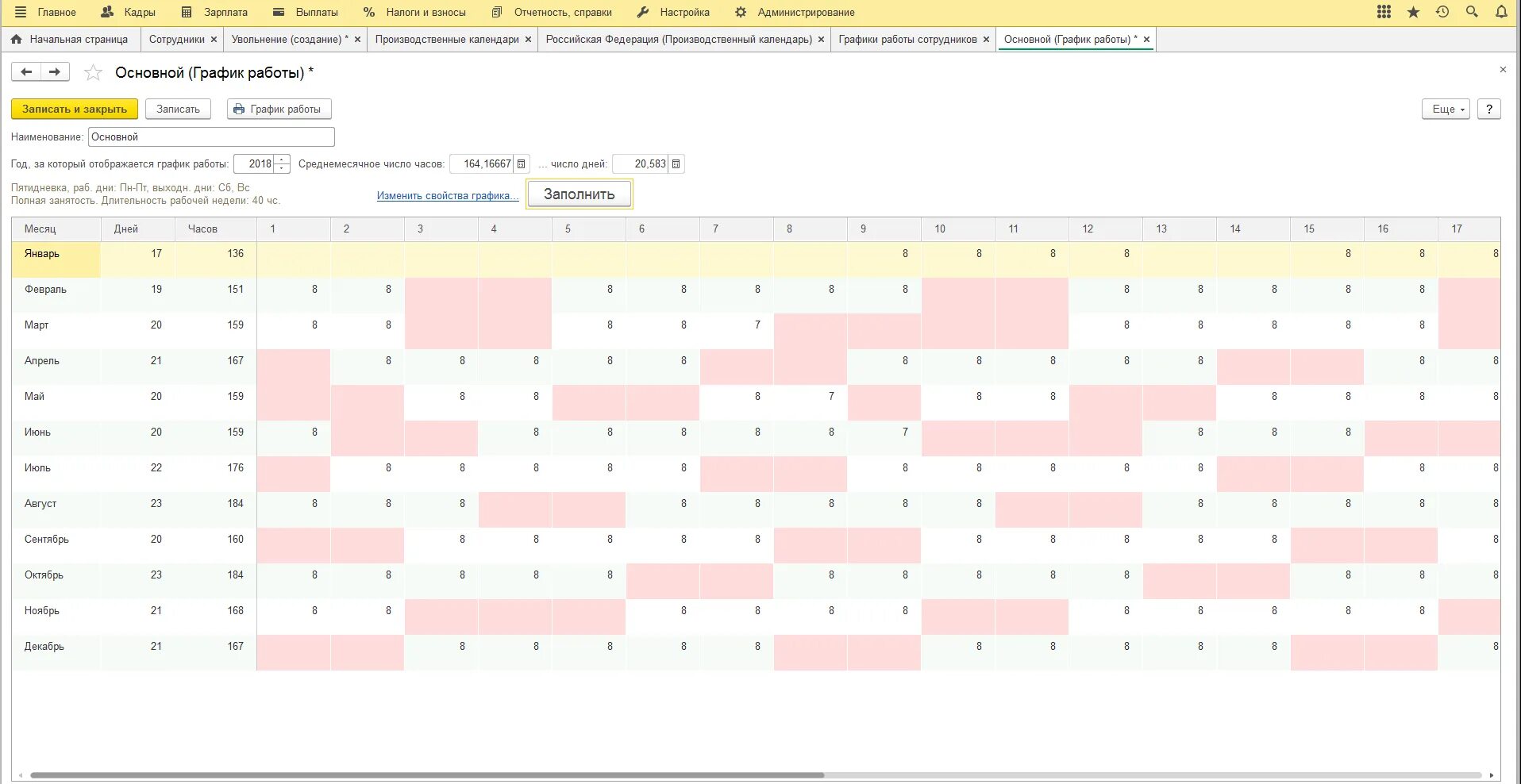1521x784 pixels.
Task: Follow the Изменить свойства графика link
Action: 448,196
